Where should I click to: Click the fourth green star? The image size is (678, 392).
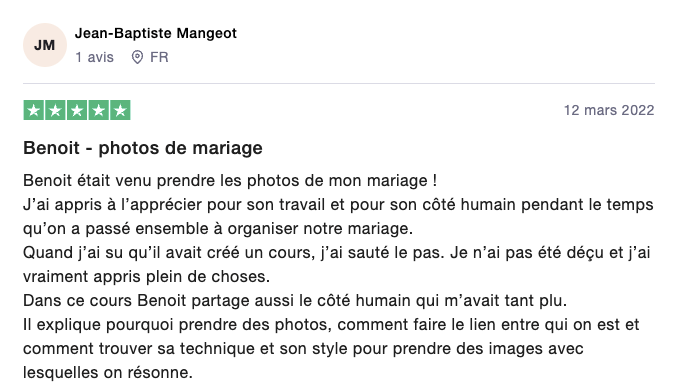coord(99,110)
